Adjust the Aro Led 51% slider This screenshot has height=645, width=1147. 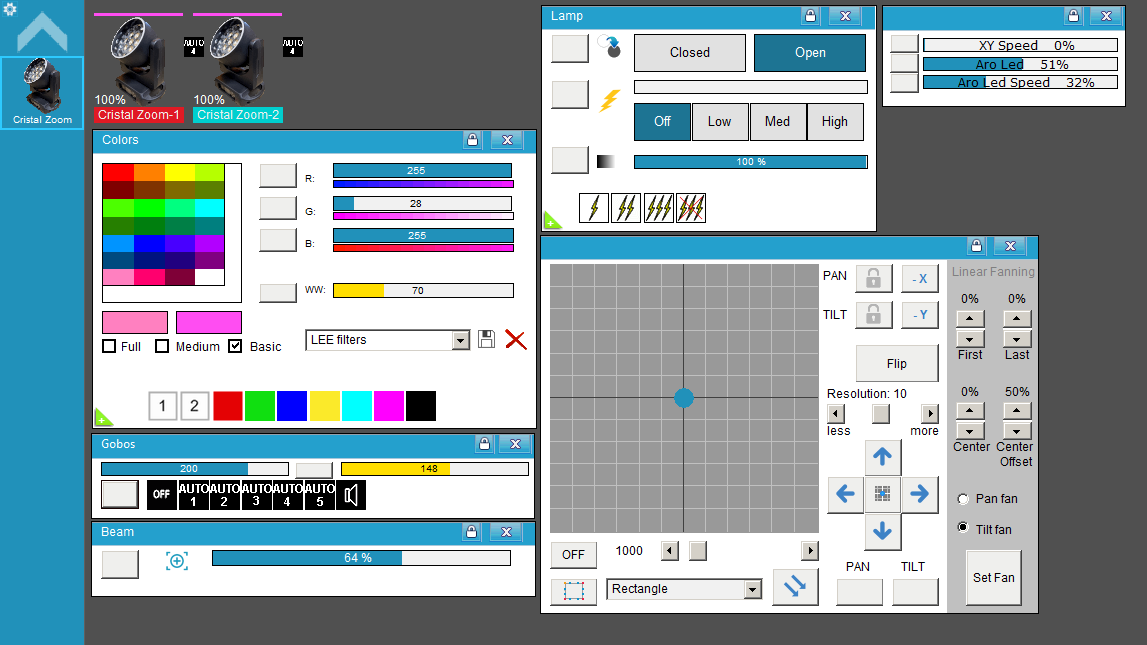point(1020,64)
